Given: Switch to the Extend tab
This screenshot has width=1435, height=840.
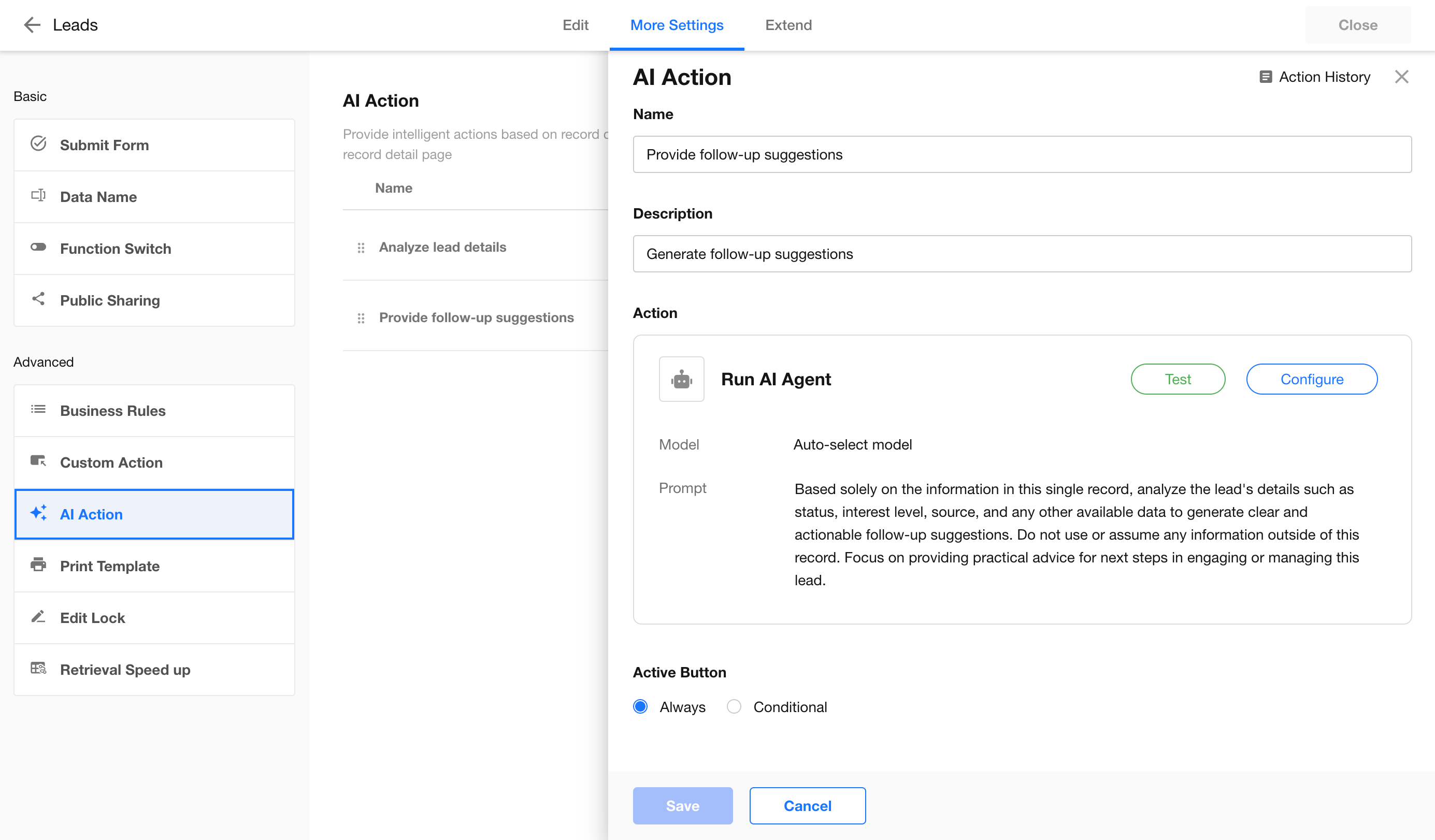Looking at the screenshot, I should click(788, 25).
